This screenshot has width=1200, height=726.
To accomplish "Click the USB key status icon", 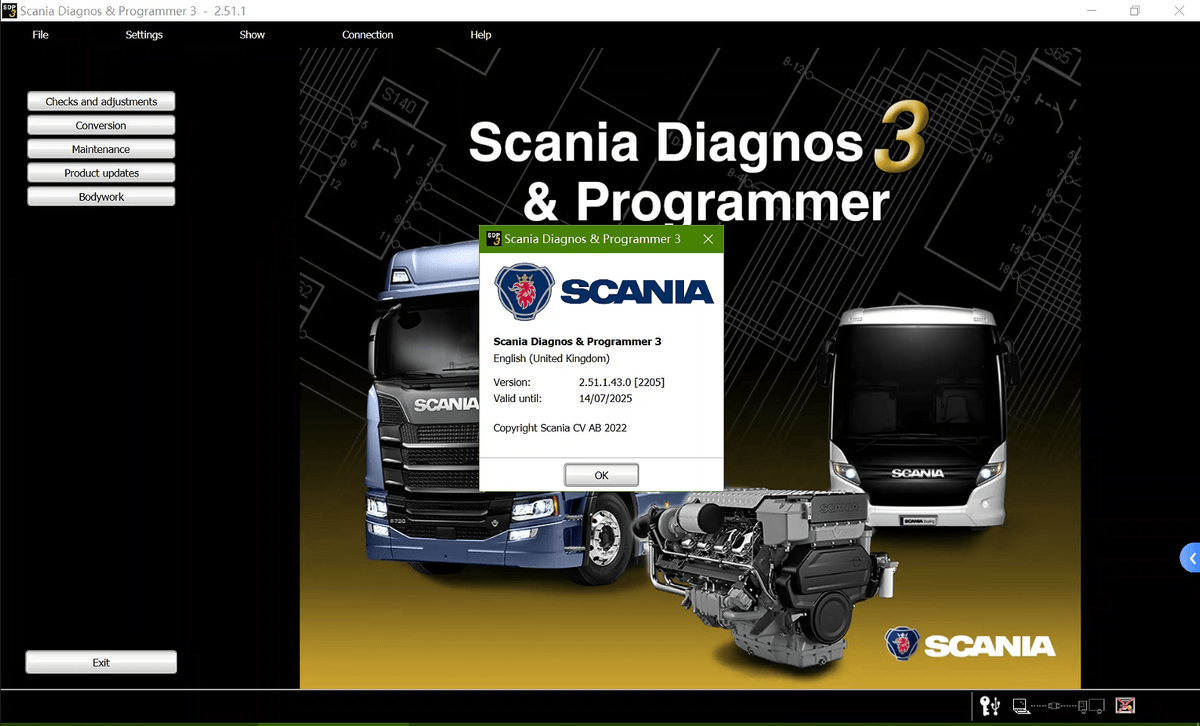I will 991,706.
